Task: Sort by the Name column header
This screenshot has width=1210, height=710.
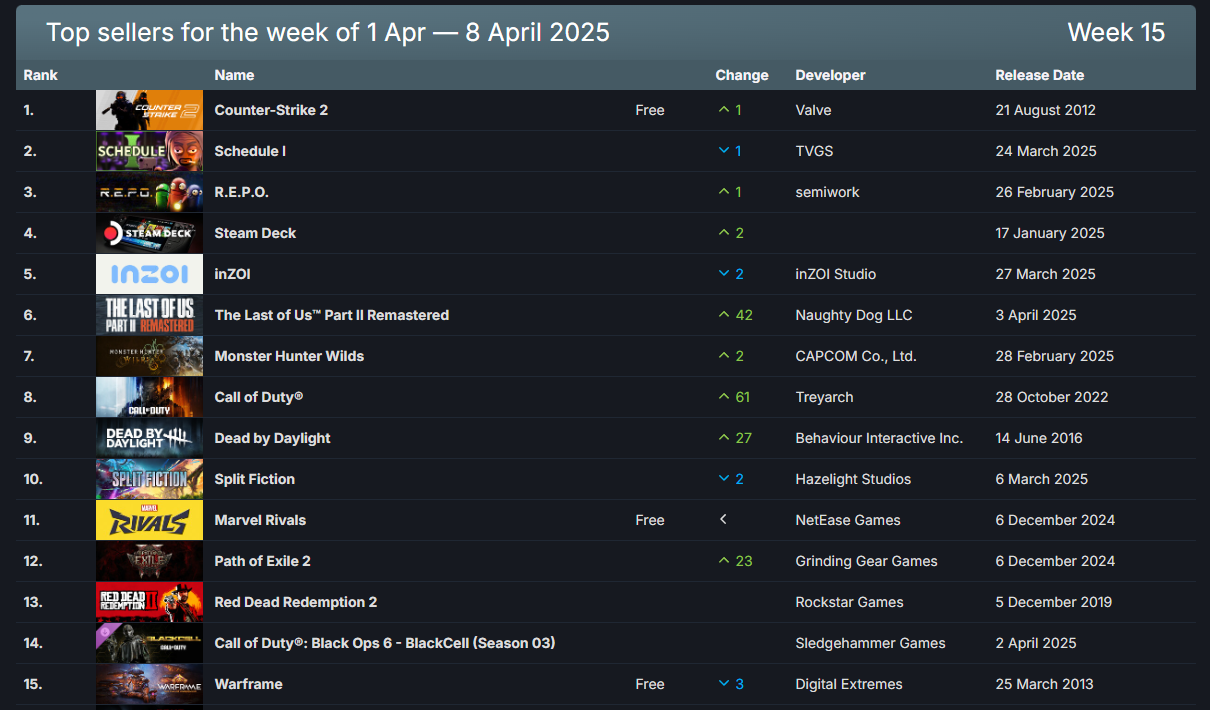Action: [235, 75]
